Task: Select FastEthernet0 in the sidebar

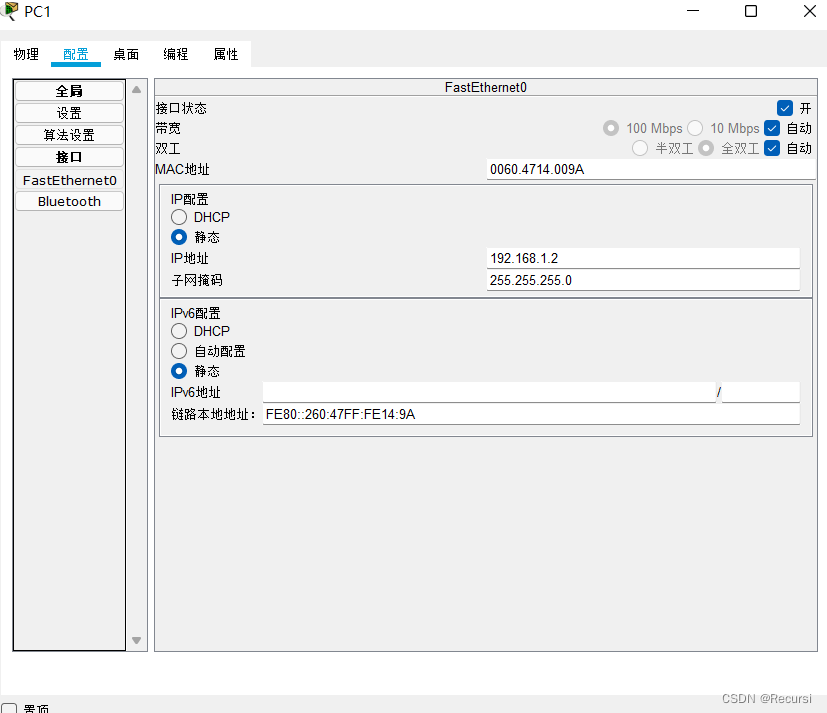Action: pyautogui.click(x=70, y=180)
